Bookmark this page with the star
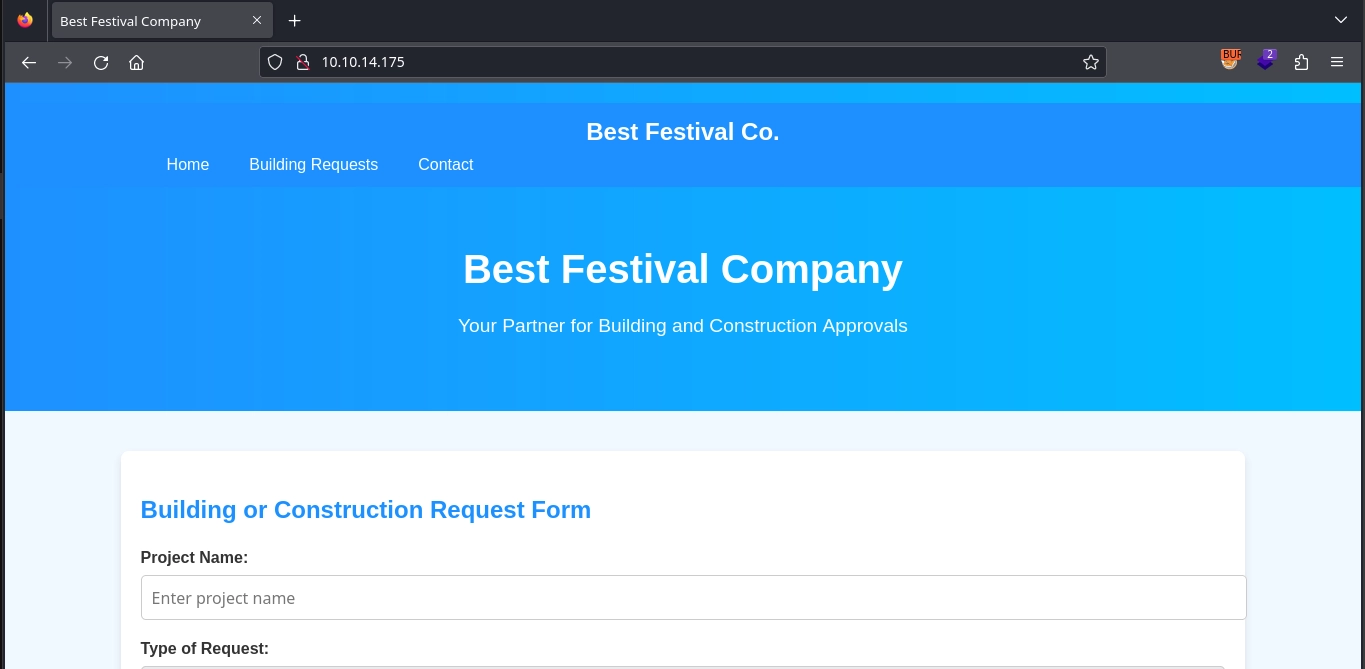The width and height of the screenshot is (1365, 669). click(x=1090, y=62)
